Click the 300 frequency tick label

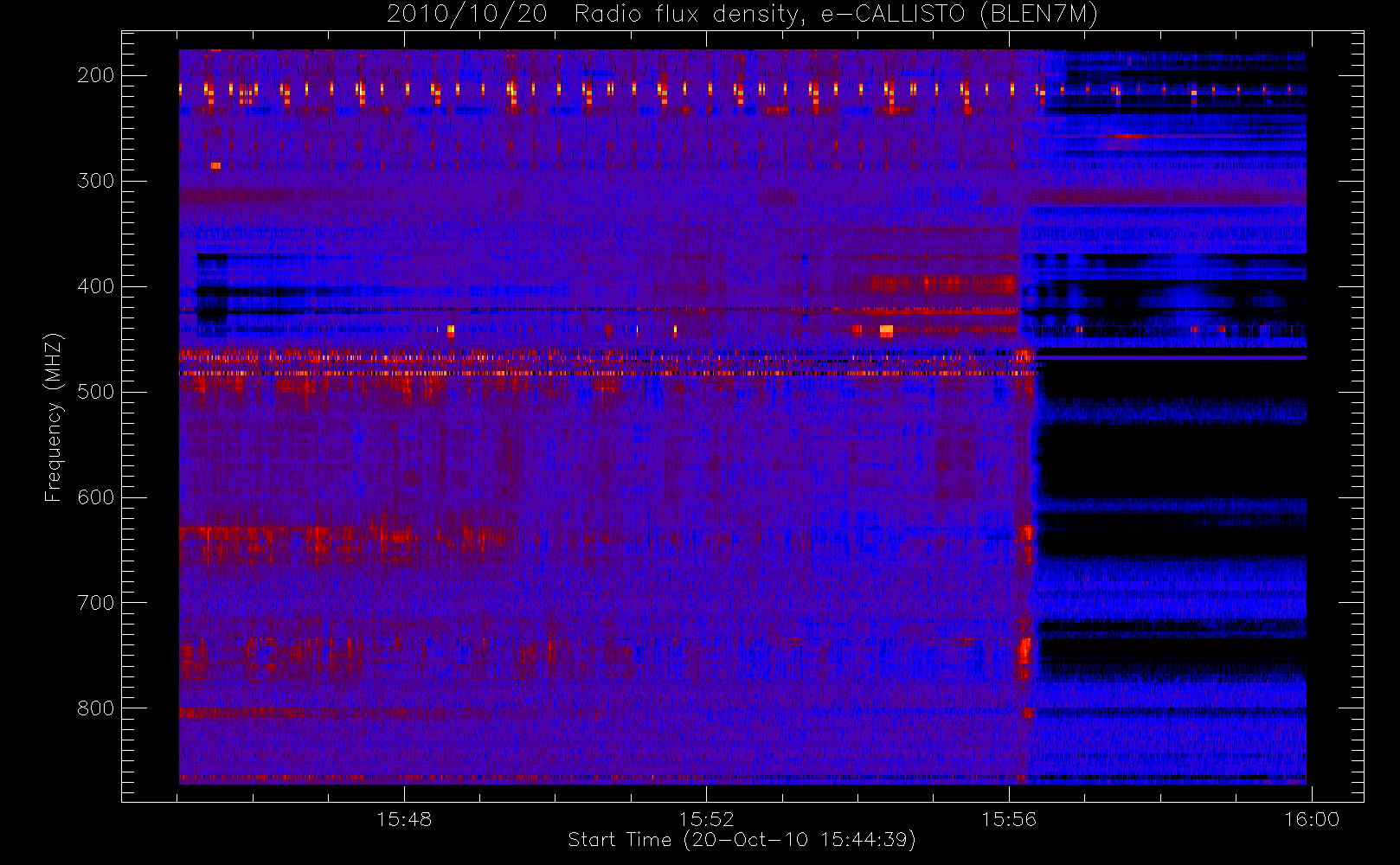click(x=96, y=181)
